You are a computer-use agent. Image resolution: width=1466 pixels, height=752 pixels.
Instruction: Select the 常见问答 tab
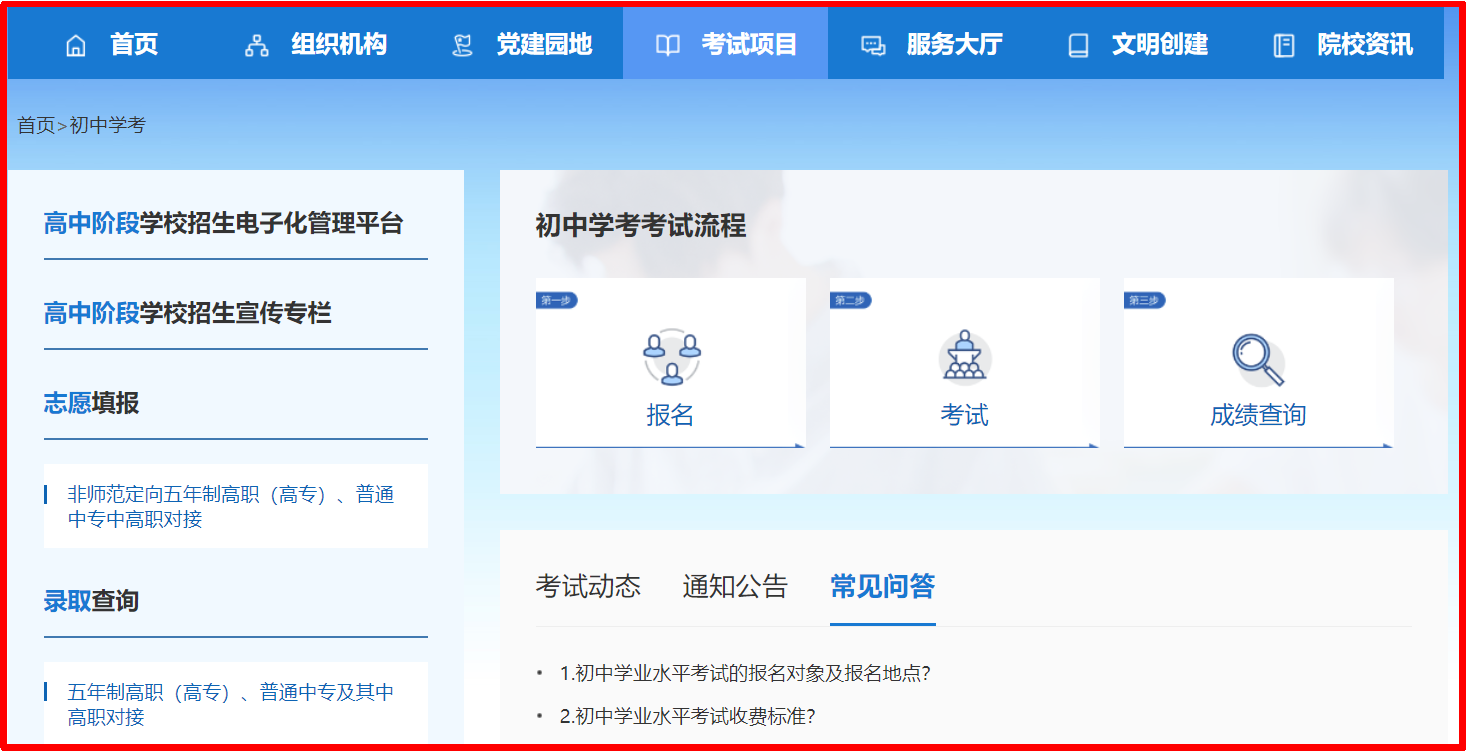click(x=882, y=588)
